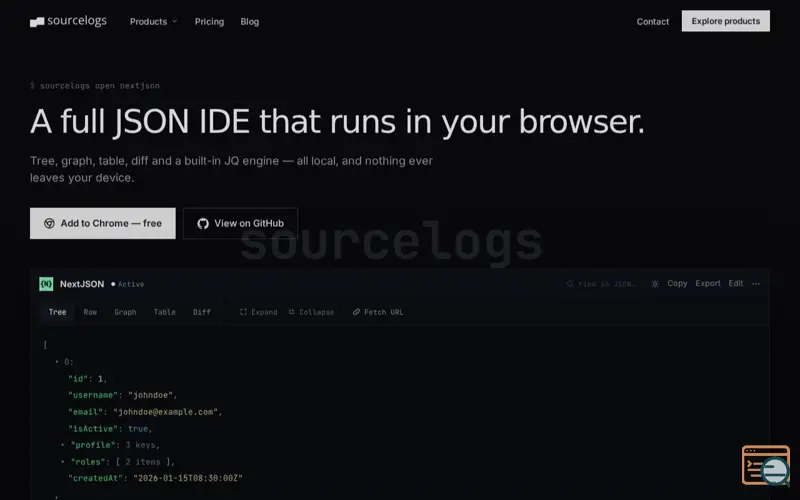The height and width of the screenshot is (500, 800).
Task: Open the Contact page
Action: click(x=653, y=21)
